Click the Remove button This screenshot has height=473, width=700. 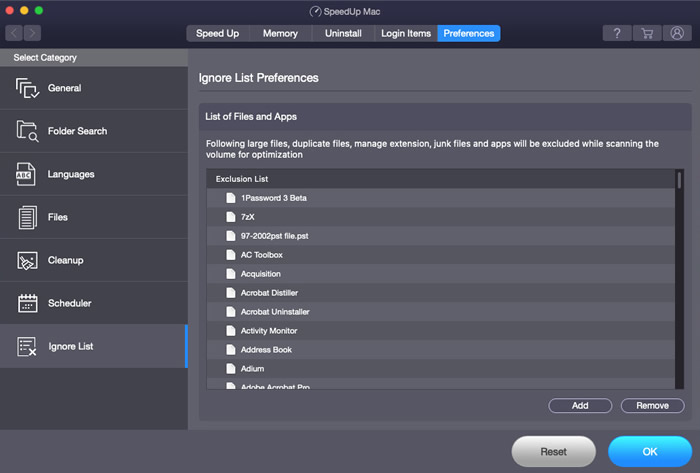point(652,406)
